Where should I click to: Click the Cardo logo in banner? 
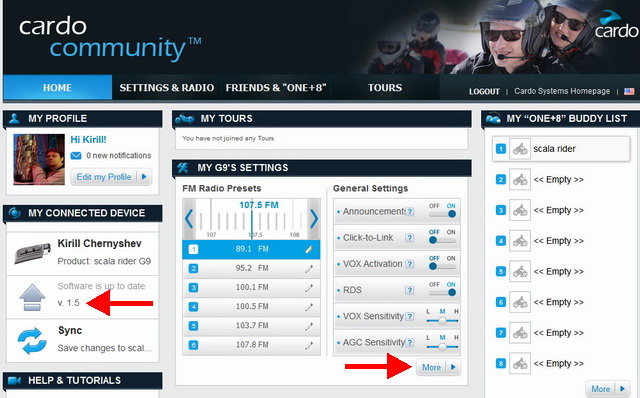[x=616, y=24]
